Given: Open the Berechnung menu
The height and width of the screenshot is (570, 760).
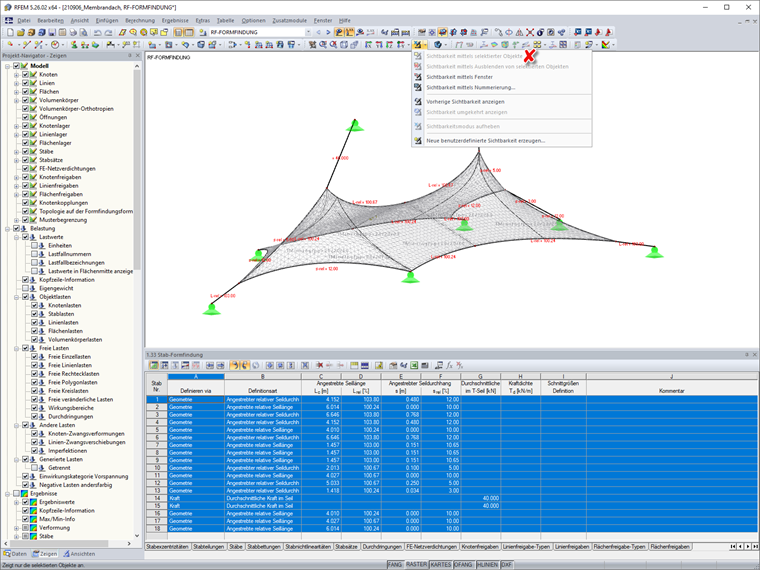Looking at the screenshot, I should [x=140, y=20].
